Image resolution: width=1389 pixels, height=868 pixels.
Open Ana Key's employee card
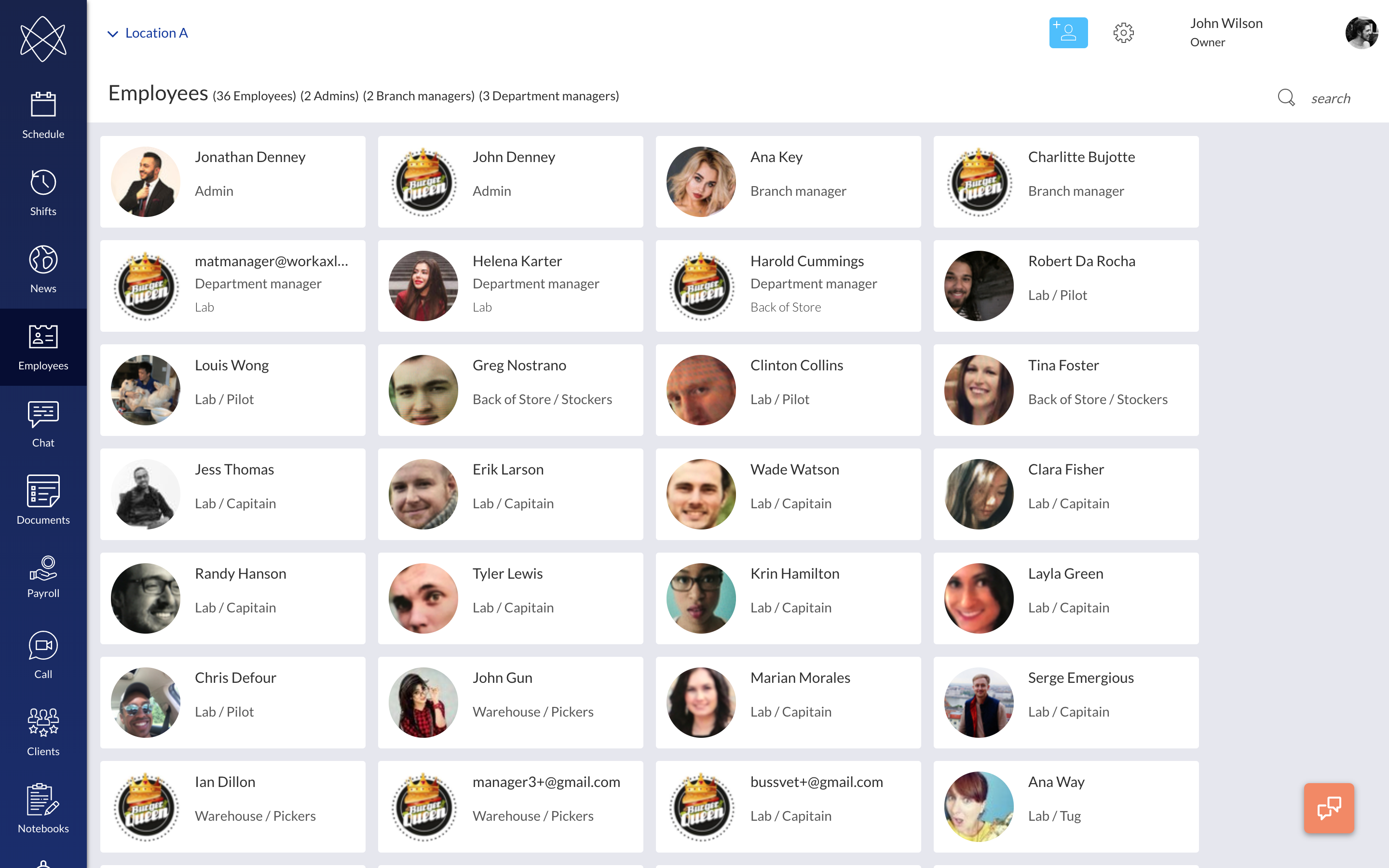pyautogui.click(x=788, y=181)
